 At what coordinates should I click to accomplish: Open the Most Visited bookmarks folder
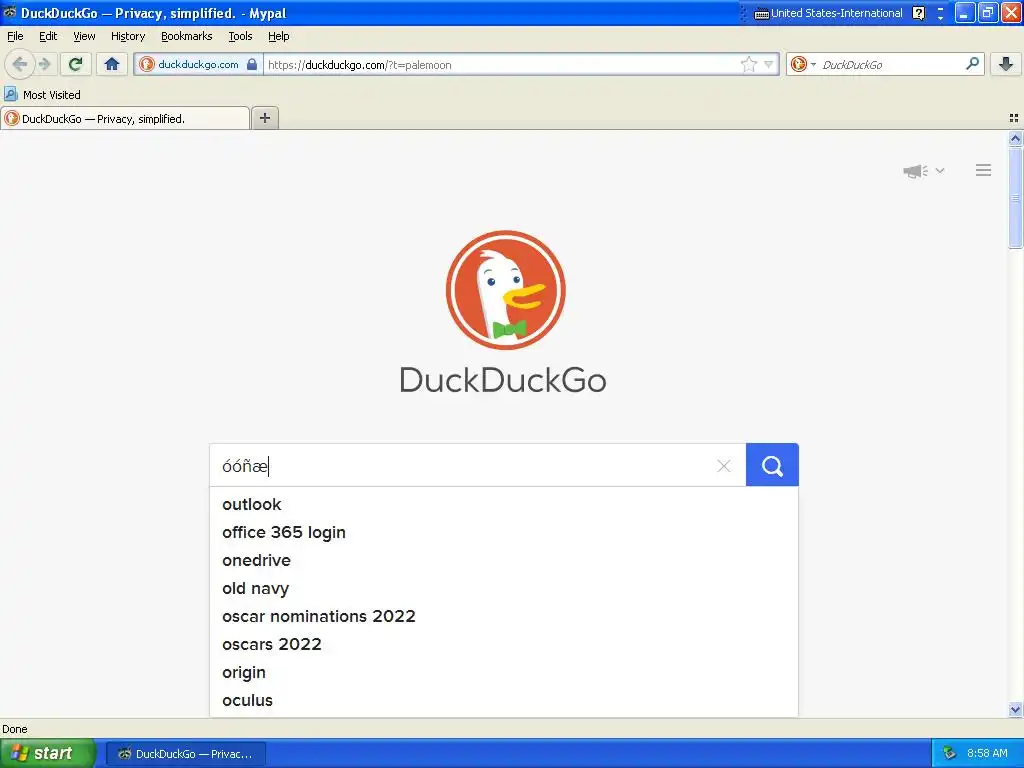point(43,95)
